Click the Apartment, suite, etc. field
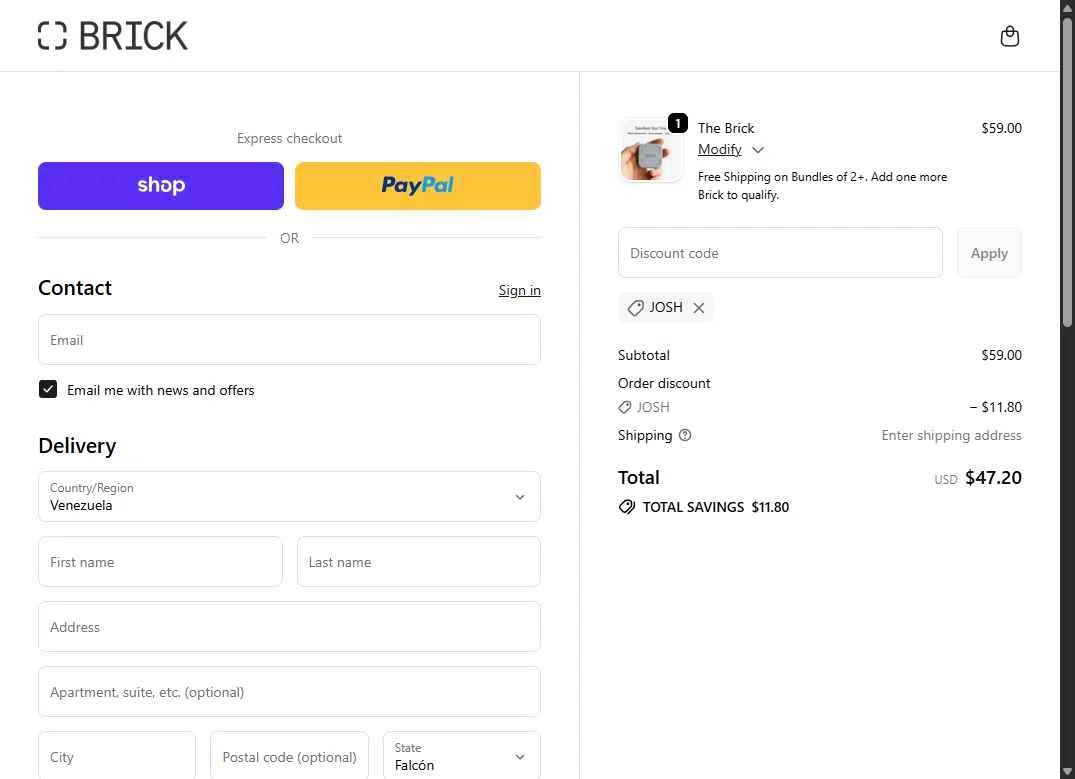Image resolution: width=1075 pixels, height=779 pixels. [289, 692]
